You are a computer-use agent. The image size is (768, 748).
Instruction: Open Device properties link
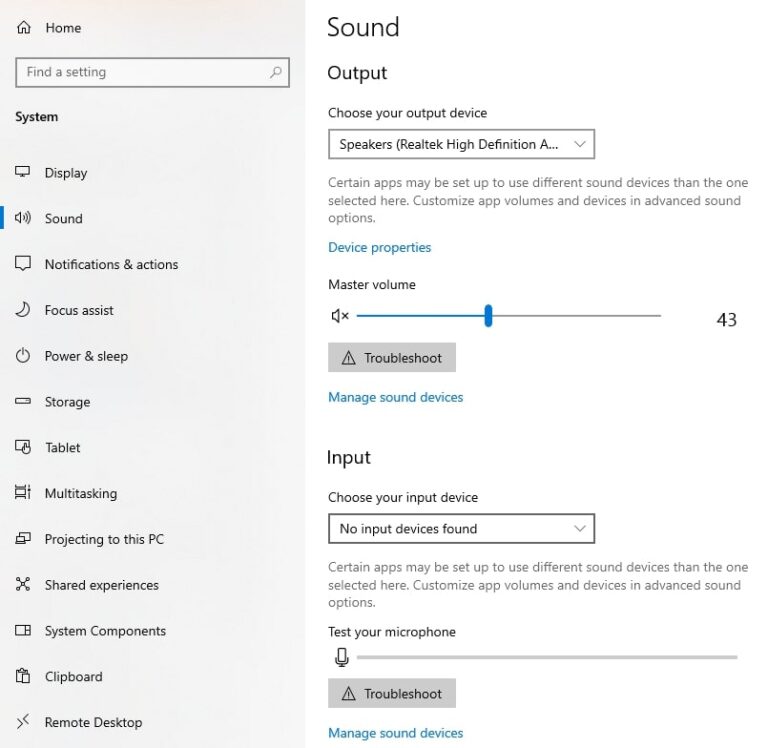(380, 247)
